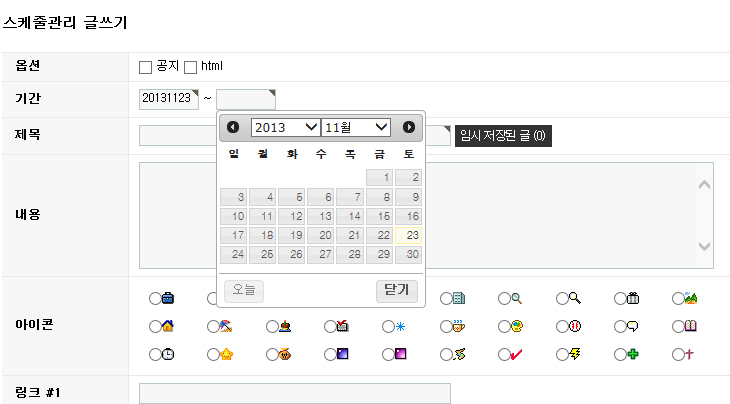
Task: Focus the 링크 #1 input field
Action: (x=295, y=394)
